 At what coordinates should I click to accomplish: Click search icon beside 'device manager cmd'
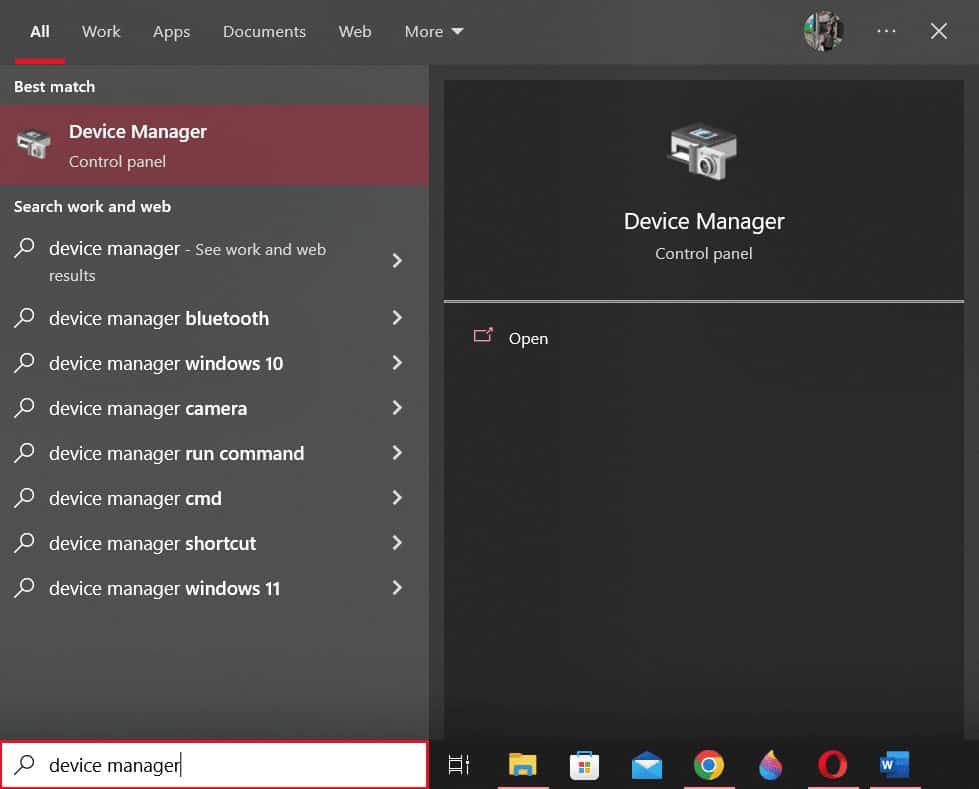(x=24, y=497)
